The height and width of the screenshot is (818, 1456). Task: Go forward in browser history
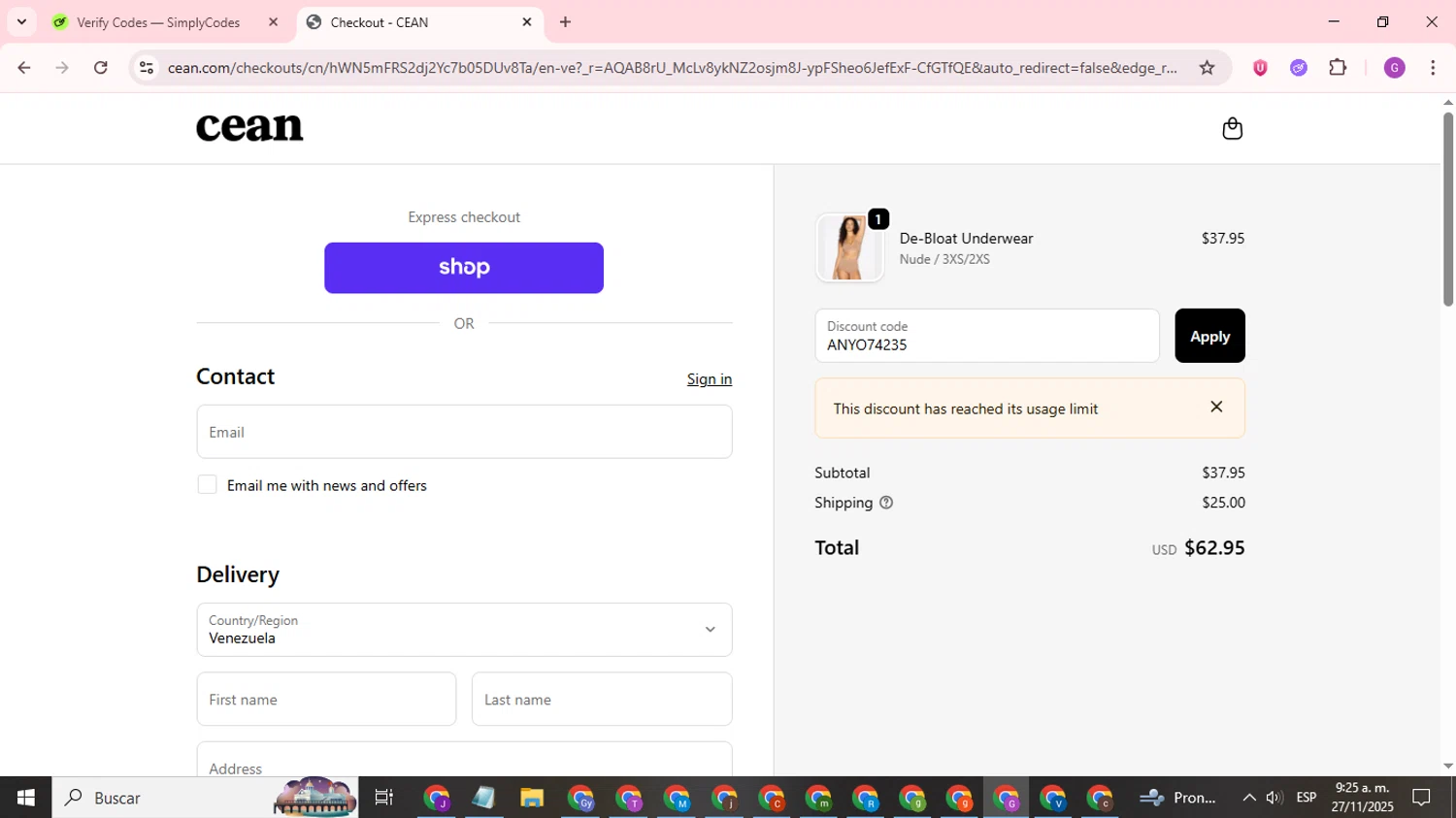(62, 68)
